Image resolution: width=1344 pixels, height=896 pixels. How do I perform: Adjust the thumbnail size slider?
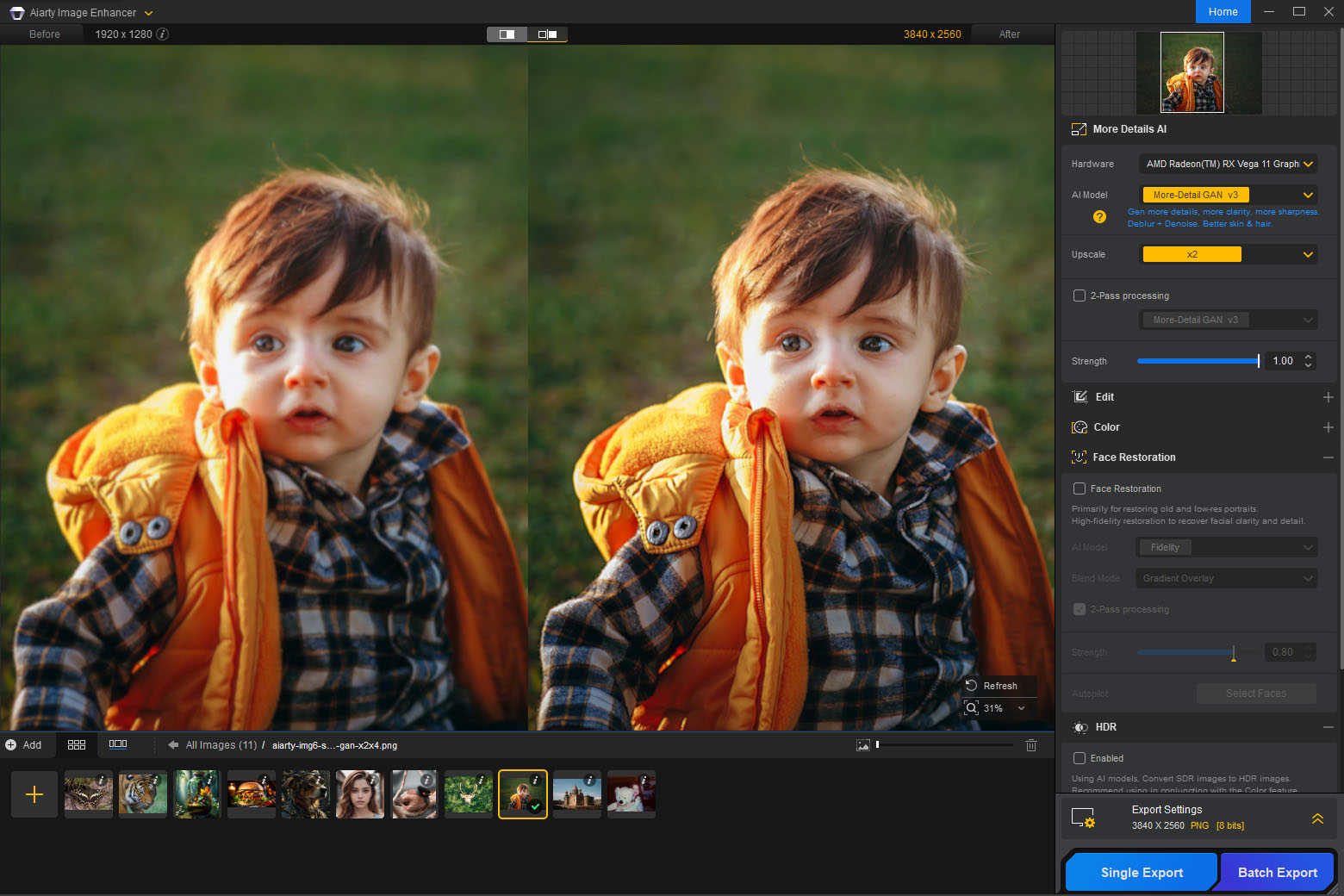tap(944, 744)
